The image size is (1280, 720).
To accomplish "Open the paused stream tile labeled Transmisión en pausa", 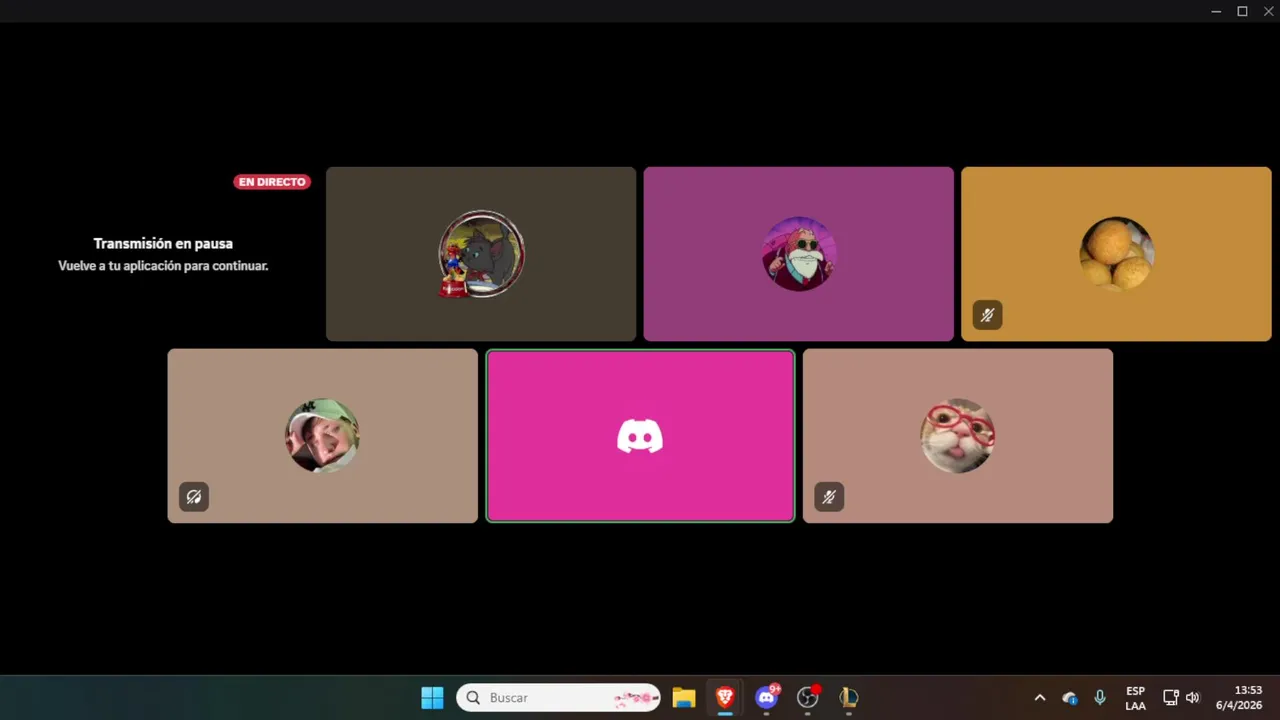I will tap(163, 254).
